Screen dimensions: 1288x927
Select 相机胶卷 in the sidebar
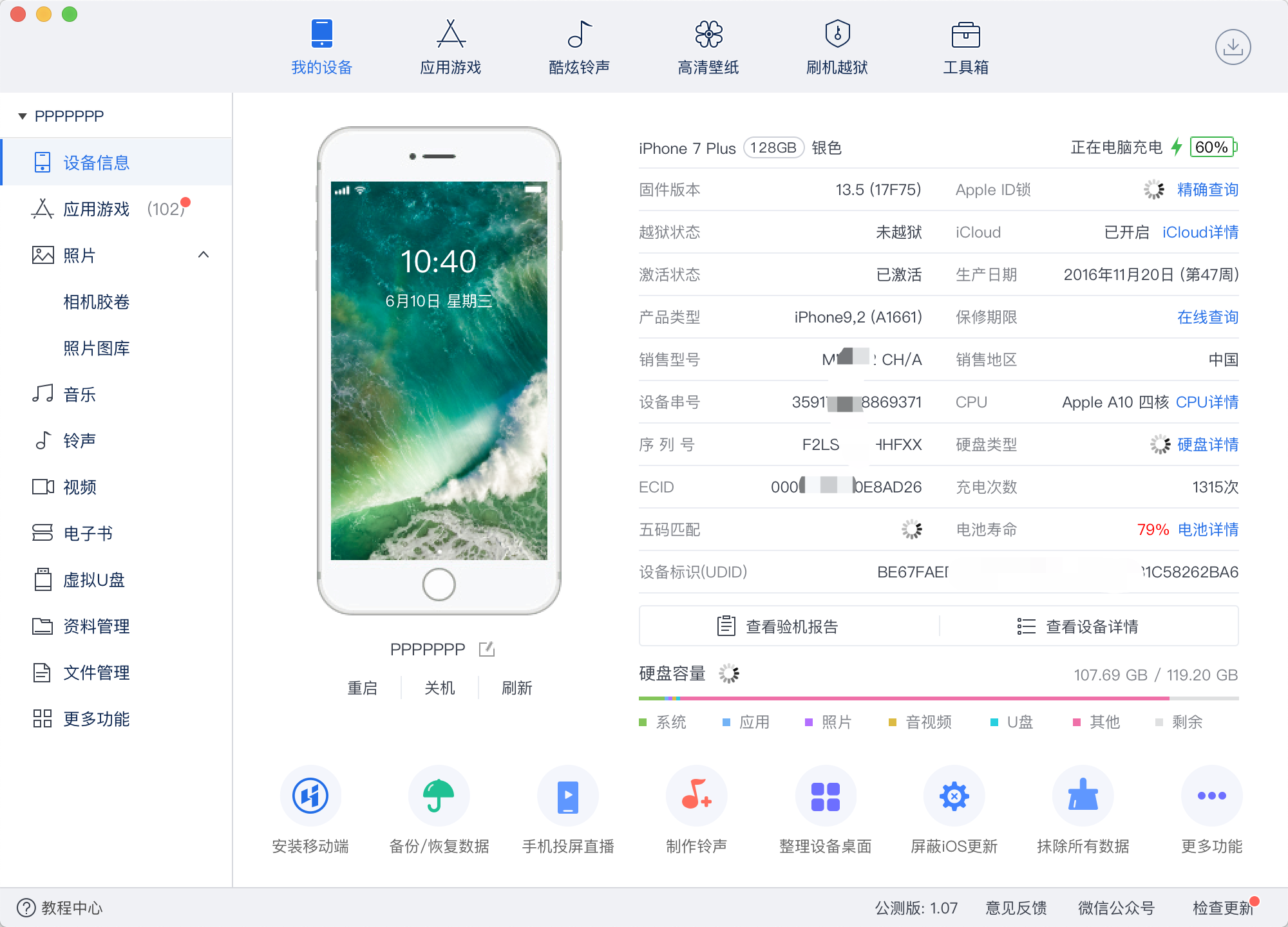coord(97,301)
